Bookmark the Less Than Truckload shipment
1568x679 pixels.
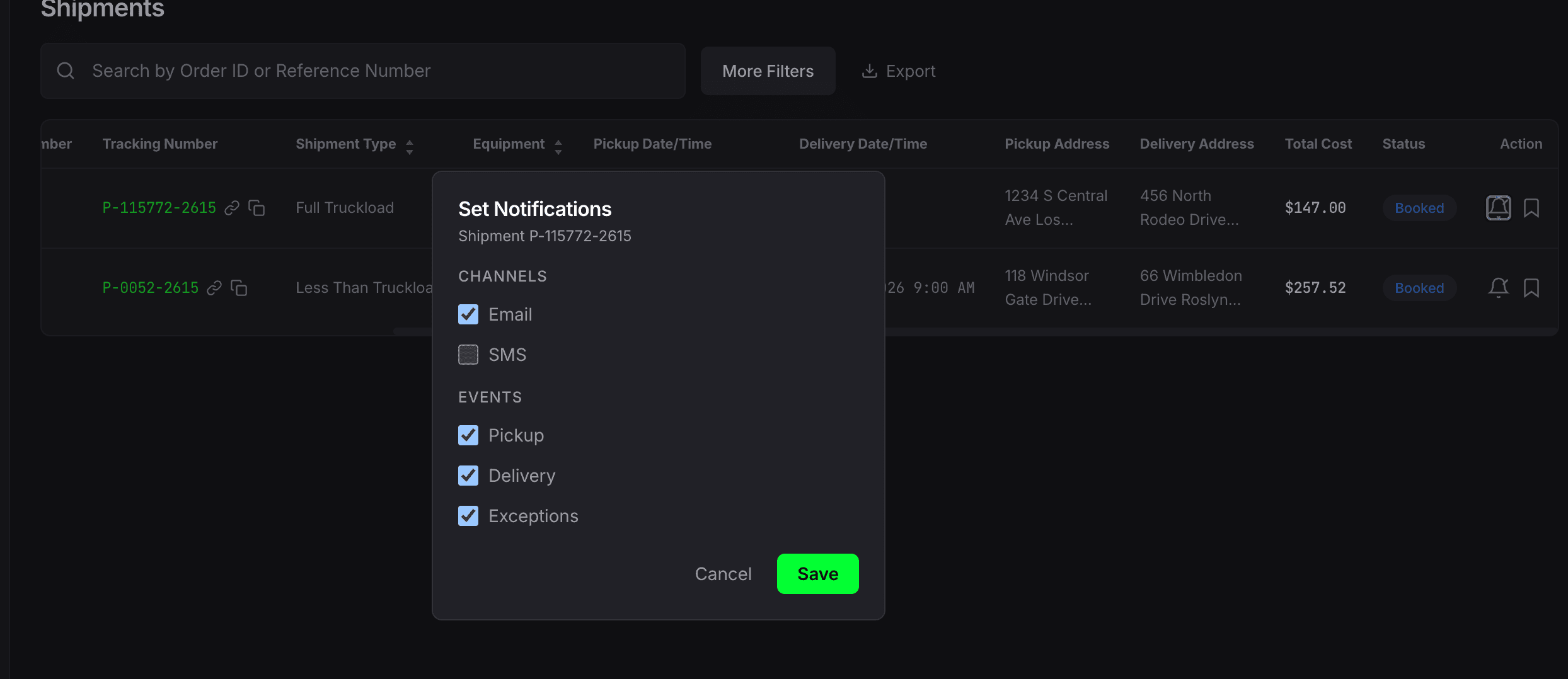[1533, 288]
